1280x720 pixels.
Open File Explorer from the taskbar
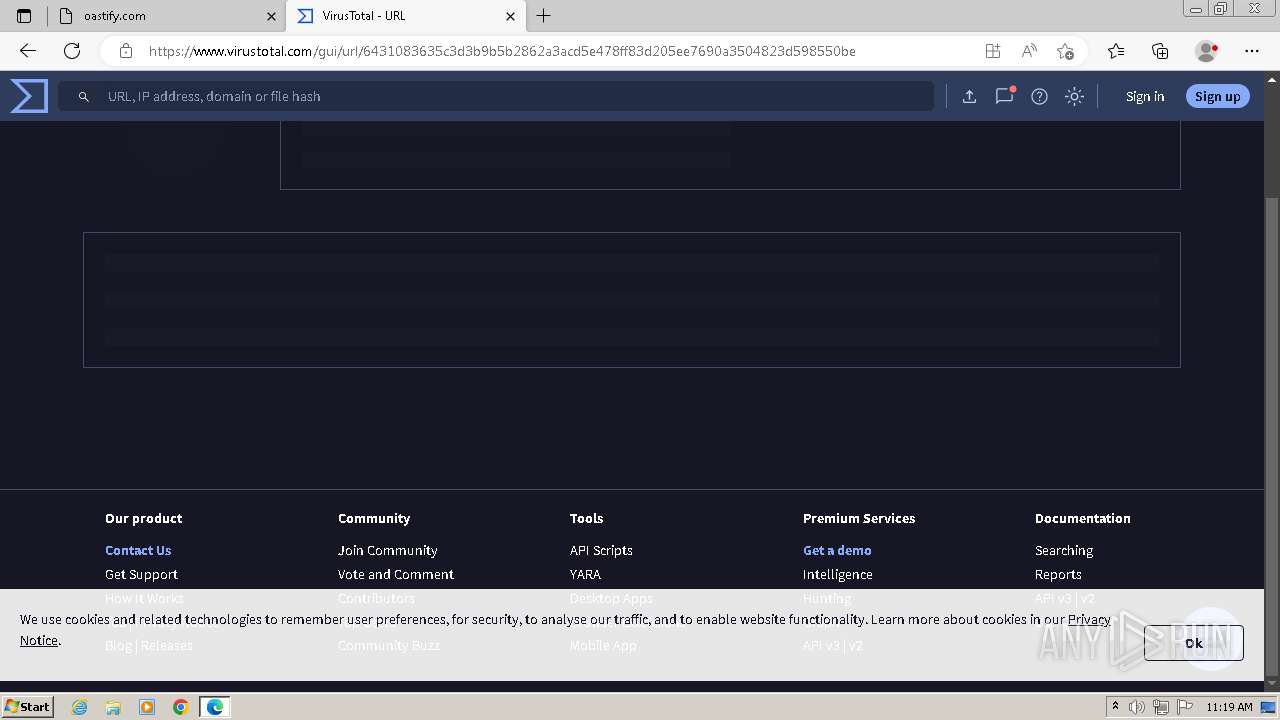pyautogui.click(x=113, y=707)
